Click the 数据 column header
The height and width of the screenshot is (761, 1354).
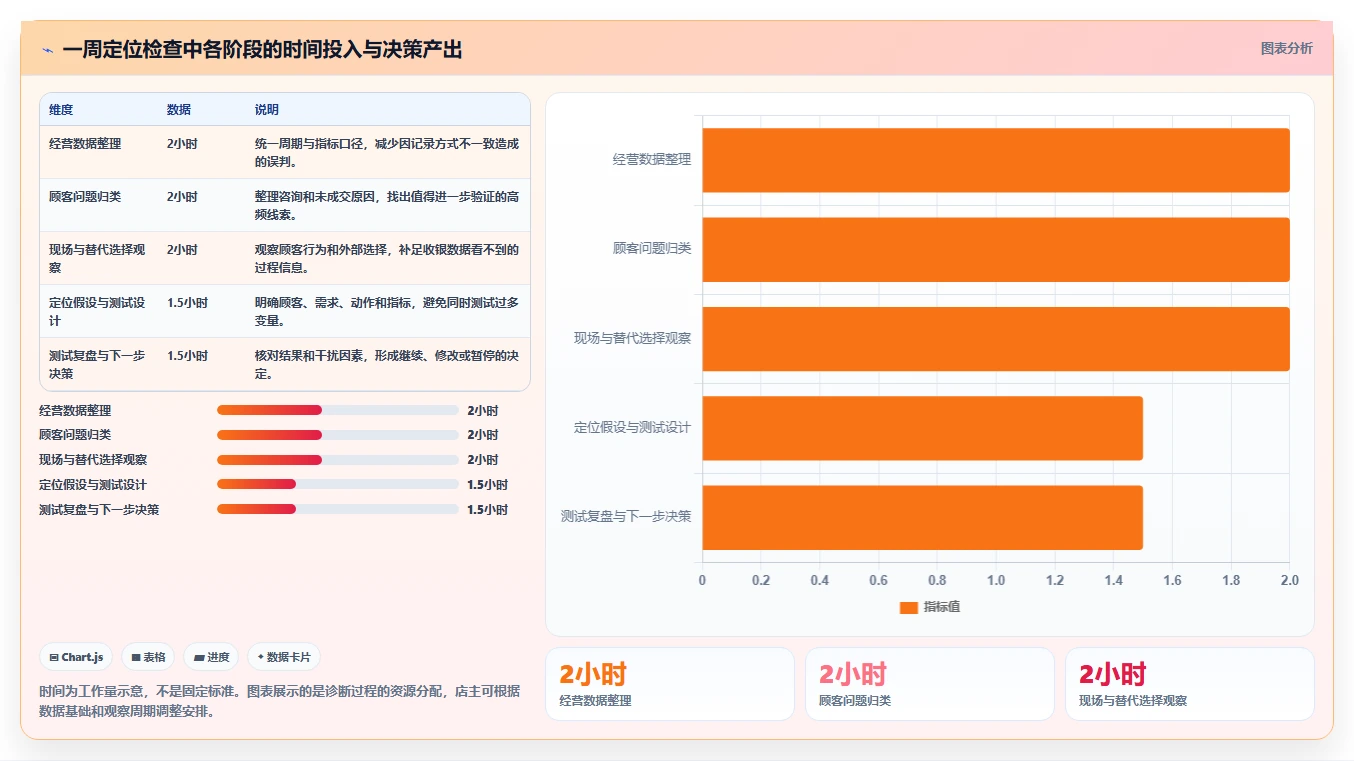click(x=179, y=110)
